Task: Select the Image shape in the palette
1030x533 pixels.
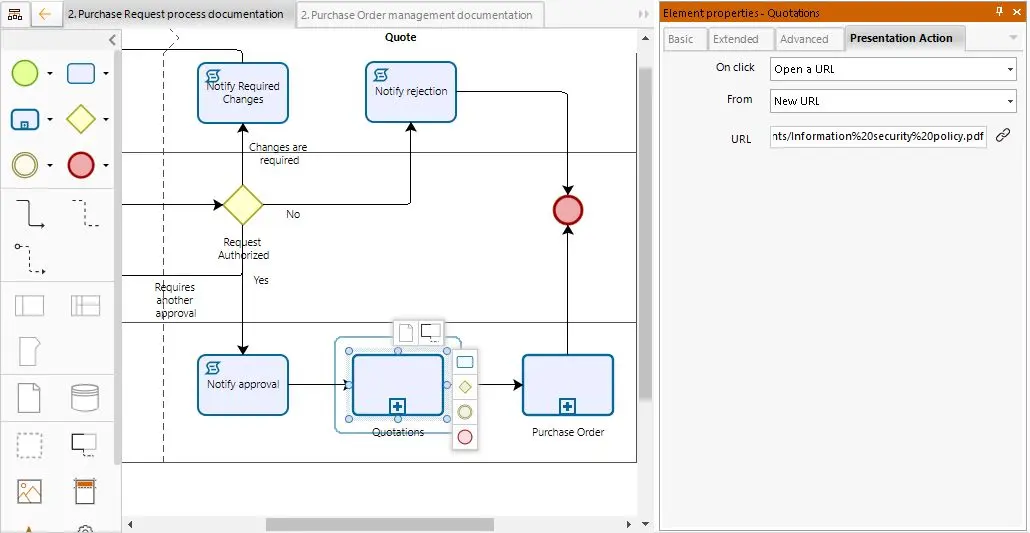Action: [30, 492]
